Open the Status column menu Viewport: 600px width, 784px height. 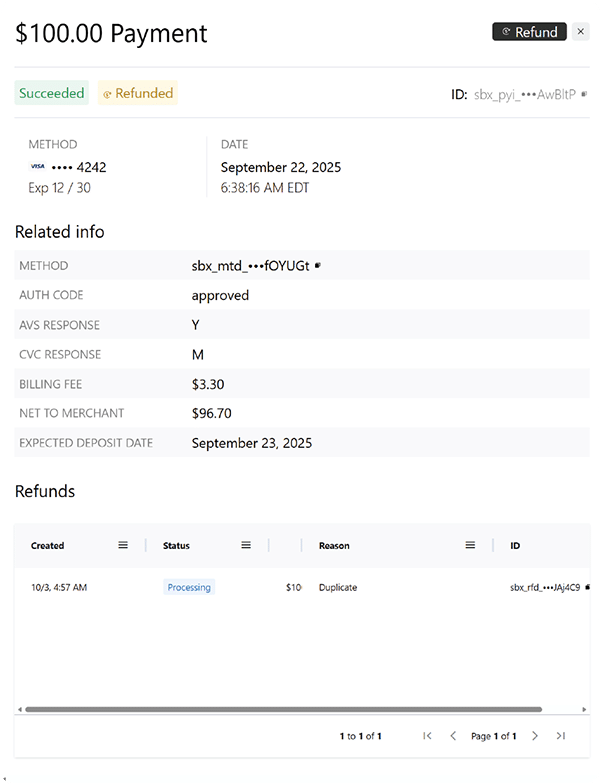pos(246,545)
